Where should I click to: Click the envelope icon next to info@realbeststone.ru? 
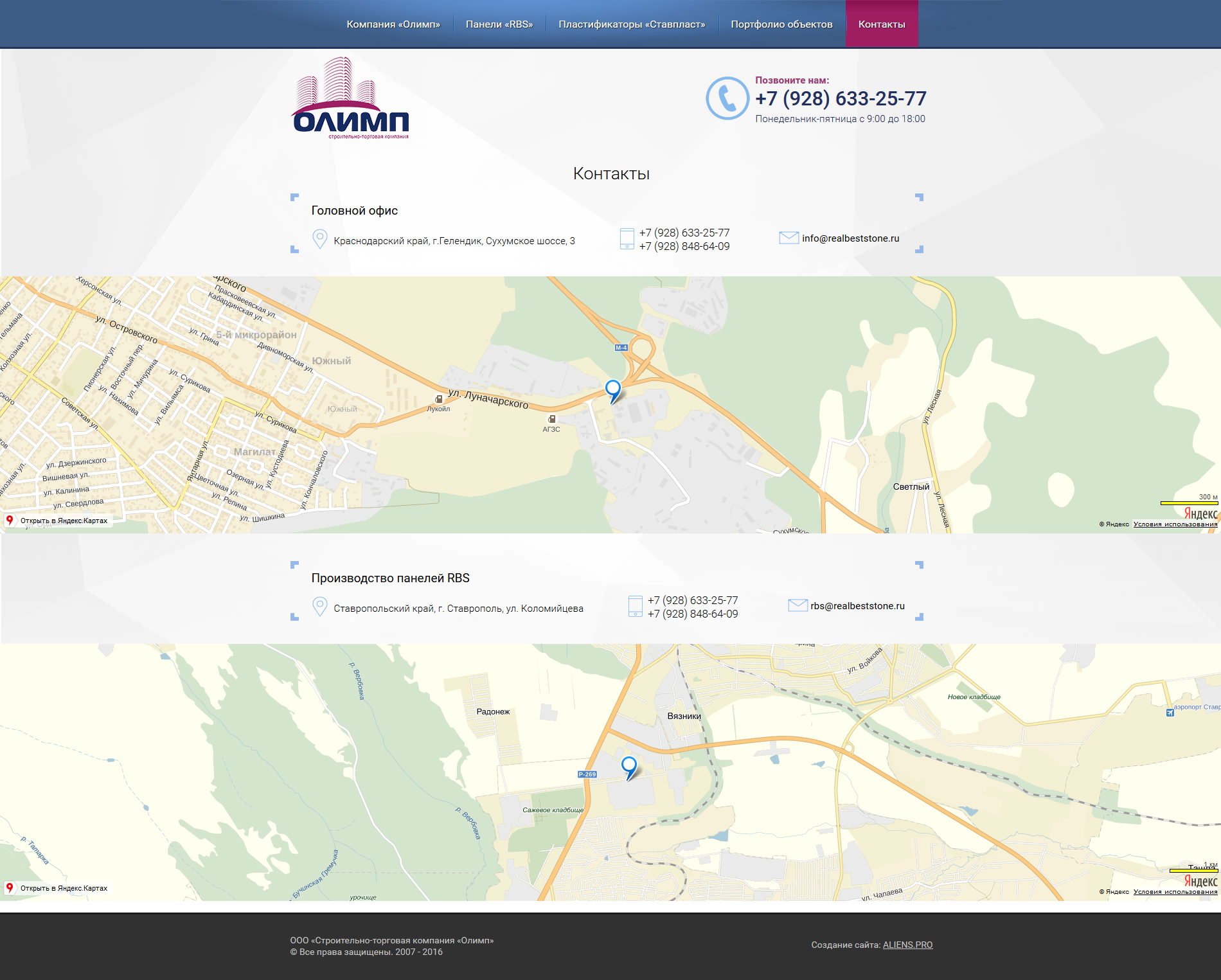tap(789, 238)
